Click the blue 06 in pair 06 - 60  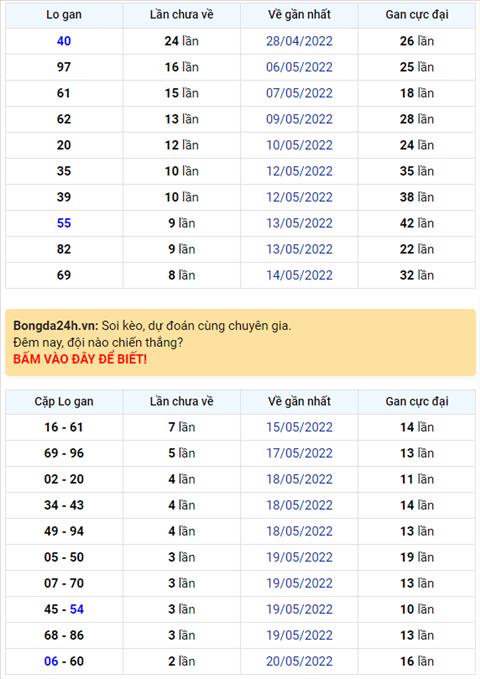[51, 661]
